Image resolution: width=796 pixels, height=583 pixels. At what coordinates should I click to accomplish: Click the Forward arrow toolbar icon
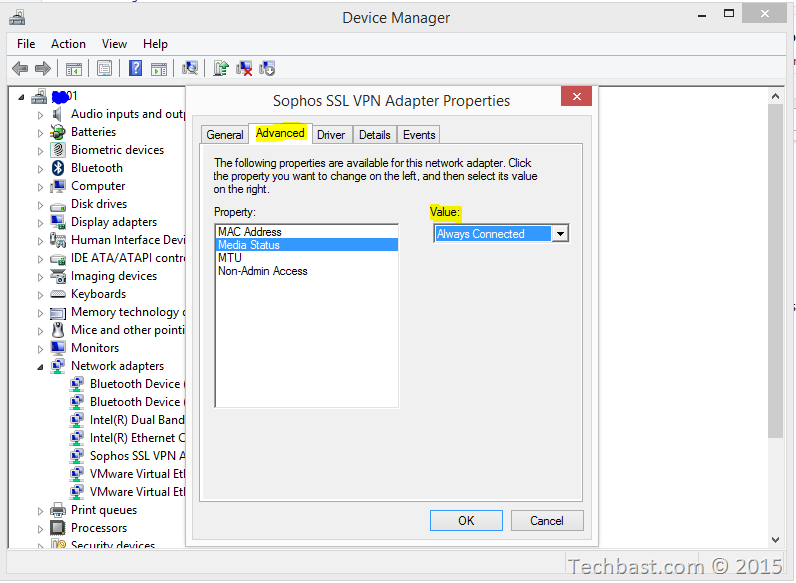(x=43, y=68)
